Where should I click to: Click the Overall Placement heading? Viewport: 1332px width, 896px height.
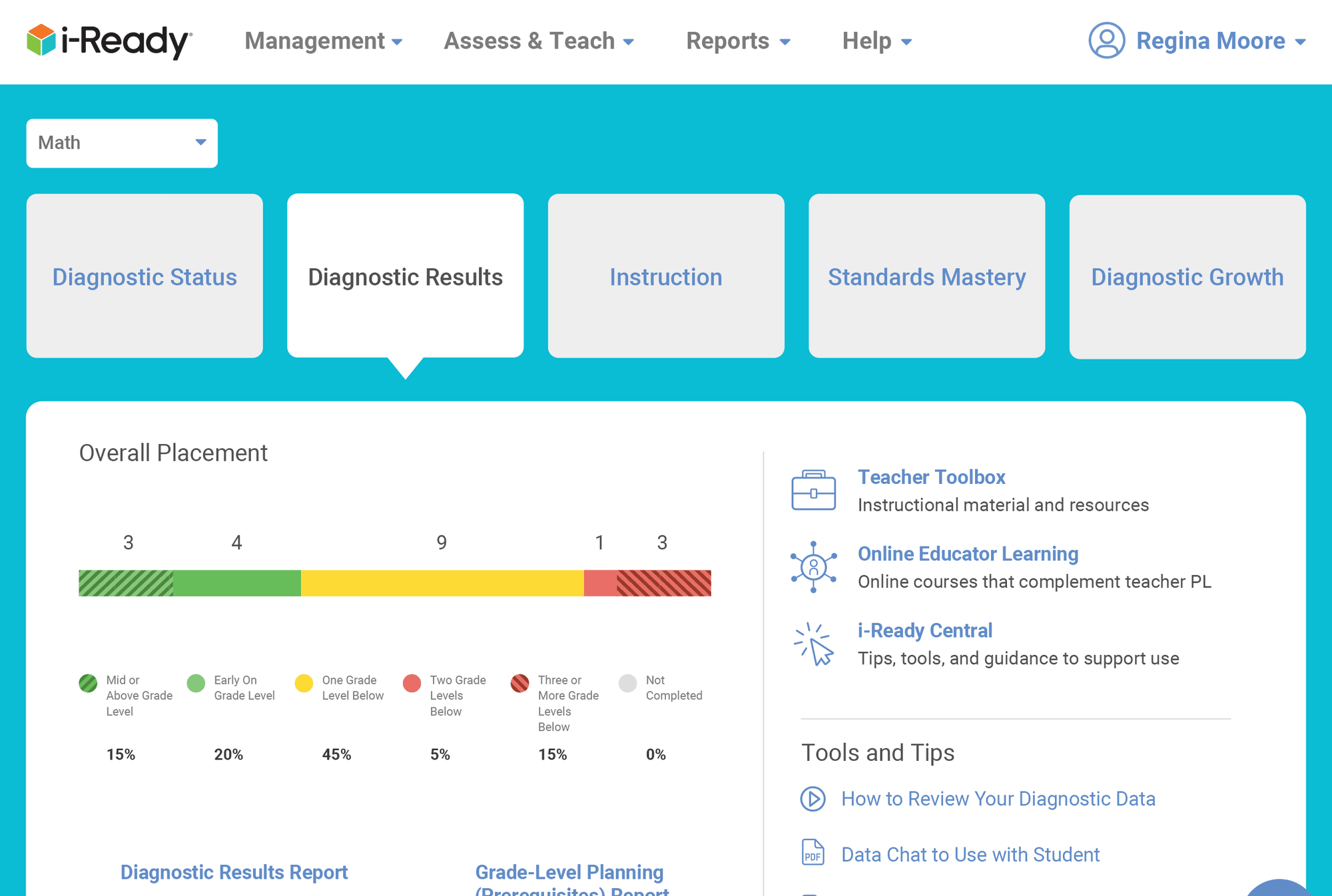(x=173, y=453)
